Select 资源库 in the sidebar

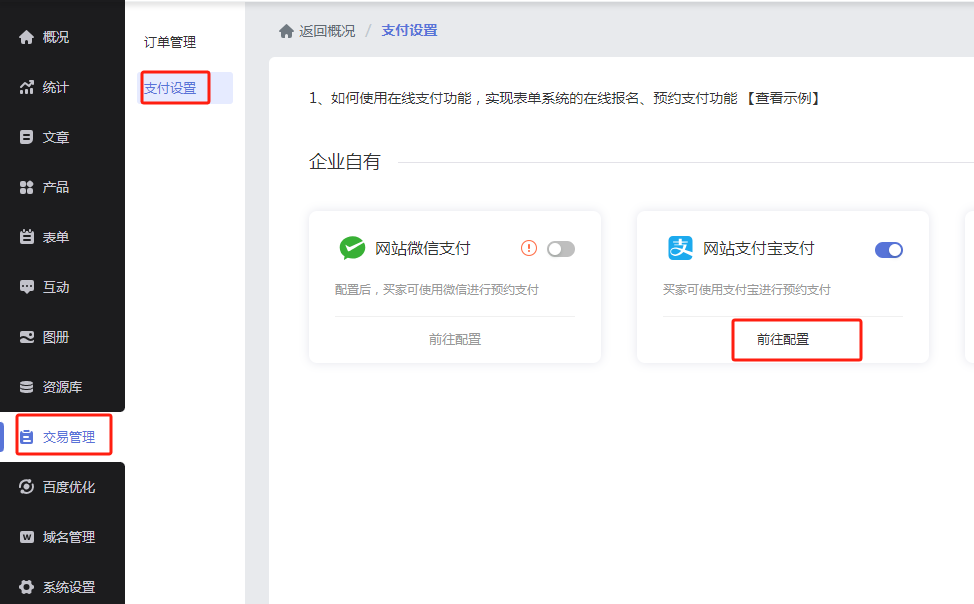coord(62,387)
